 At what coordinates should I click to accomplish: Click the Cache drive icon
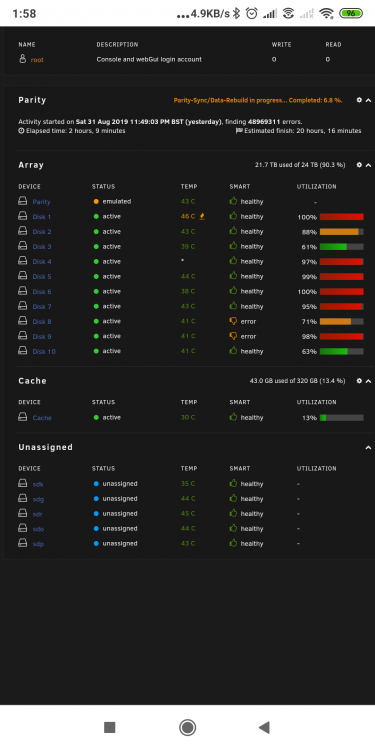tap(22, 418)
